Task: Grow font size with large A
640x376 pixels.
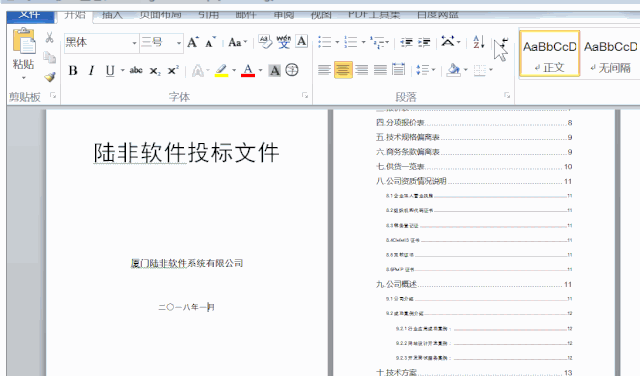Action: [x=193, y=42]
